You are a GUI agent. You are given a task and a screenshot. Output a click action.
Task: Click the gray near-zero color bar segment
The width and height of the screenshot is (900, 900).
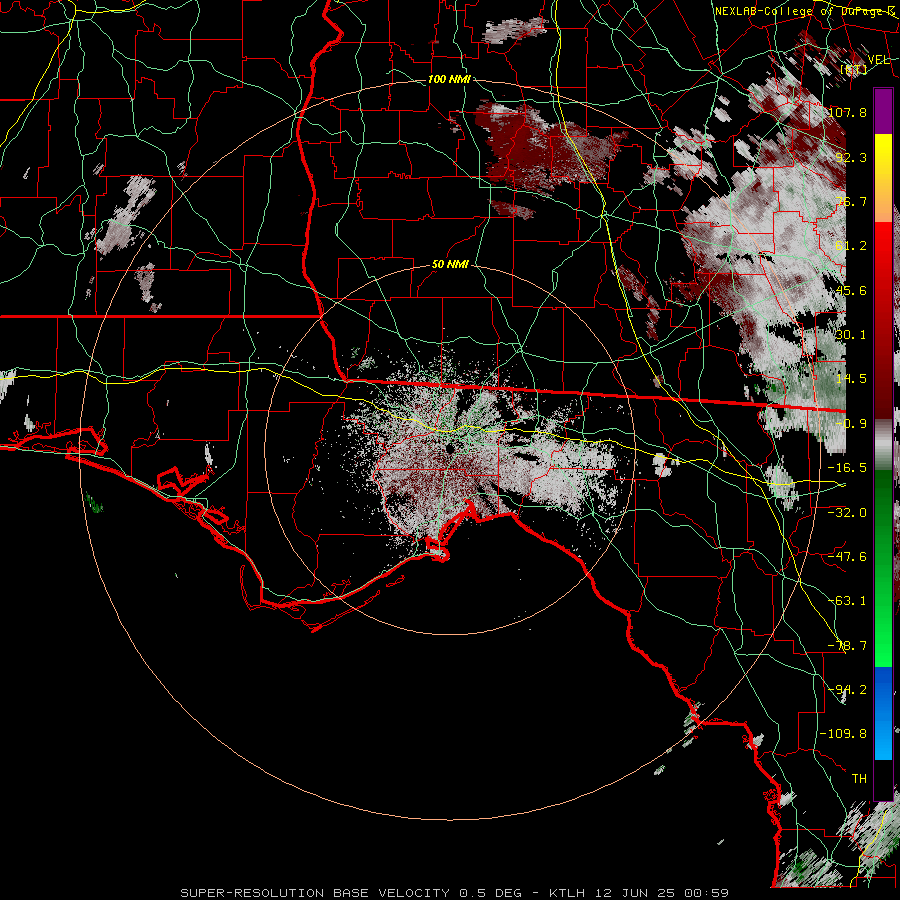(x=883, y=445)
